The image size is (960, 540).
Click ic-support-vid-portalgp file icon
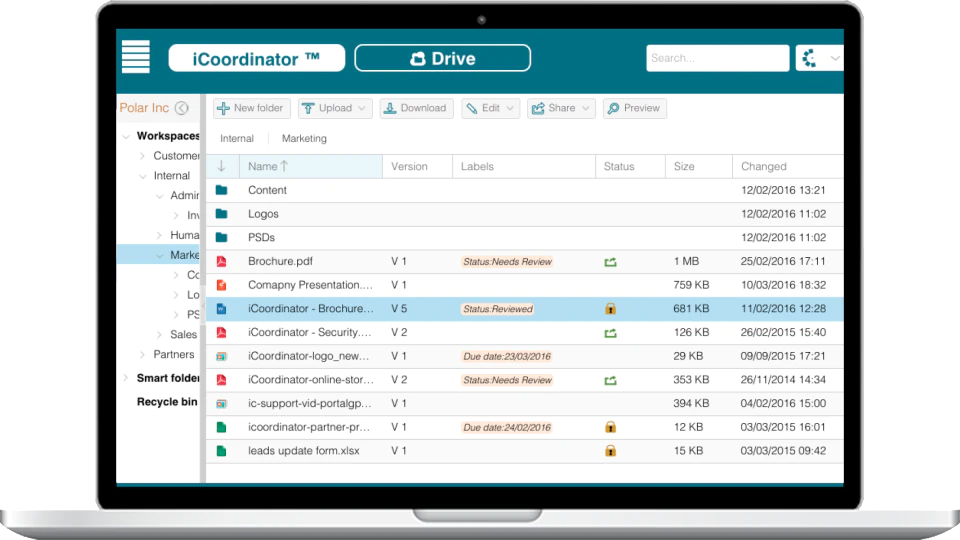[222, 403]
